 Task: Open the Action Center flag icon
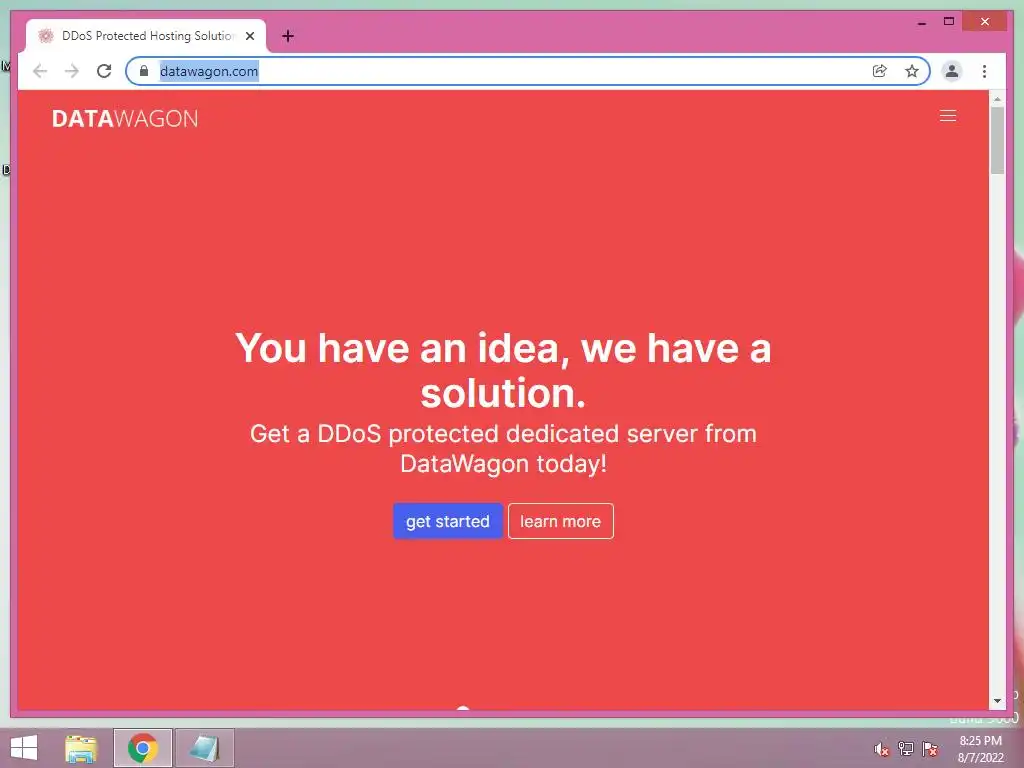(930, 749)
